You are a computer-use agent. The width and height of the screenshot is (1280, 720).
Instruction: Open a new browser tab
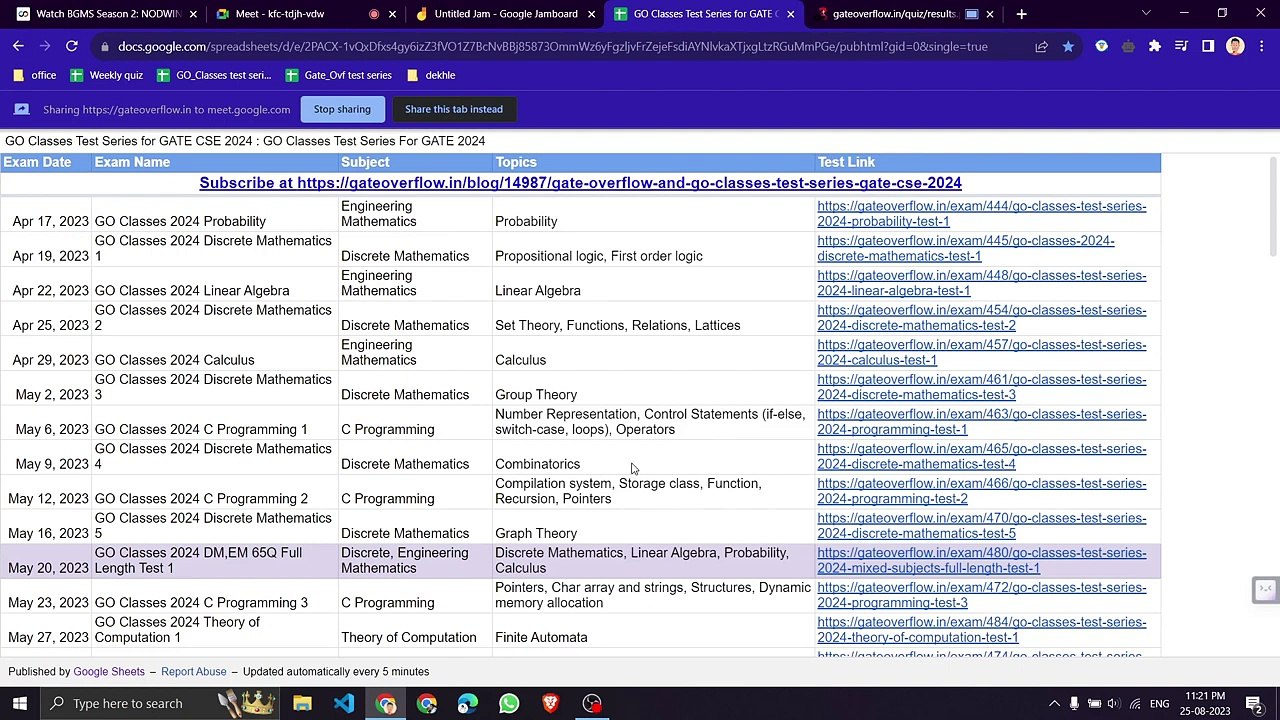coord(1021,14)
